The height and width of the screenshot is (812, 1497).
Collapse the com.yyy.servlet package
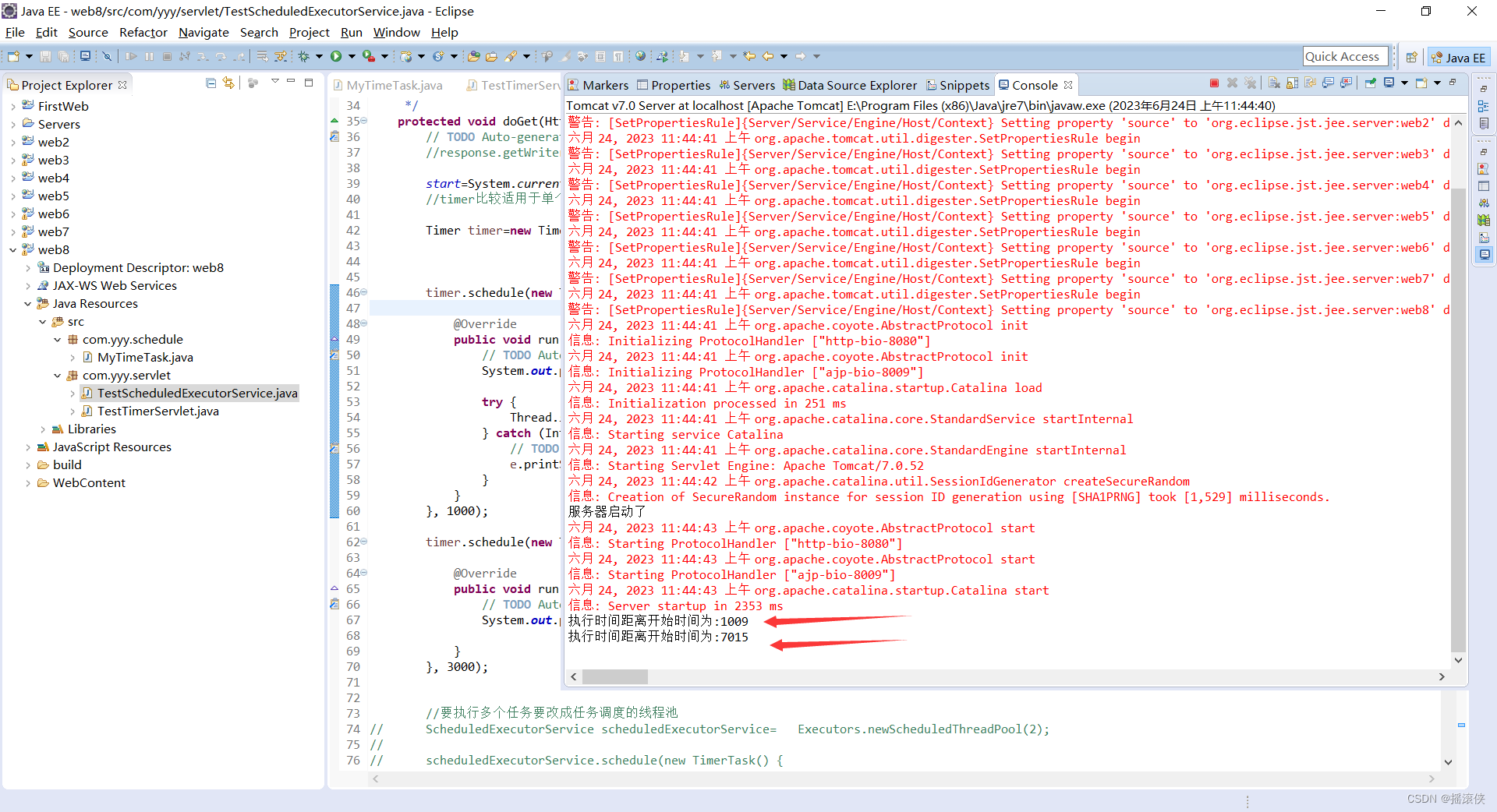58,376
